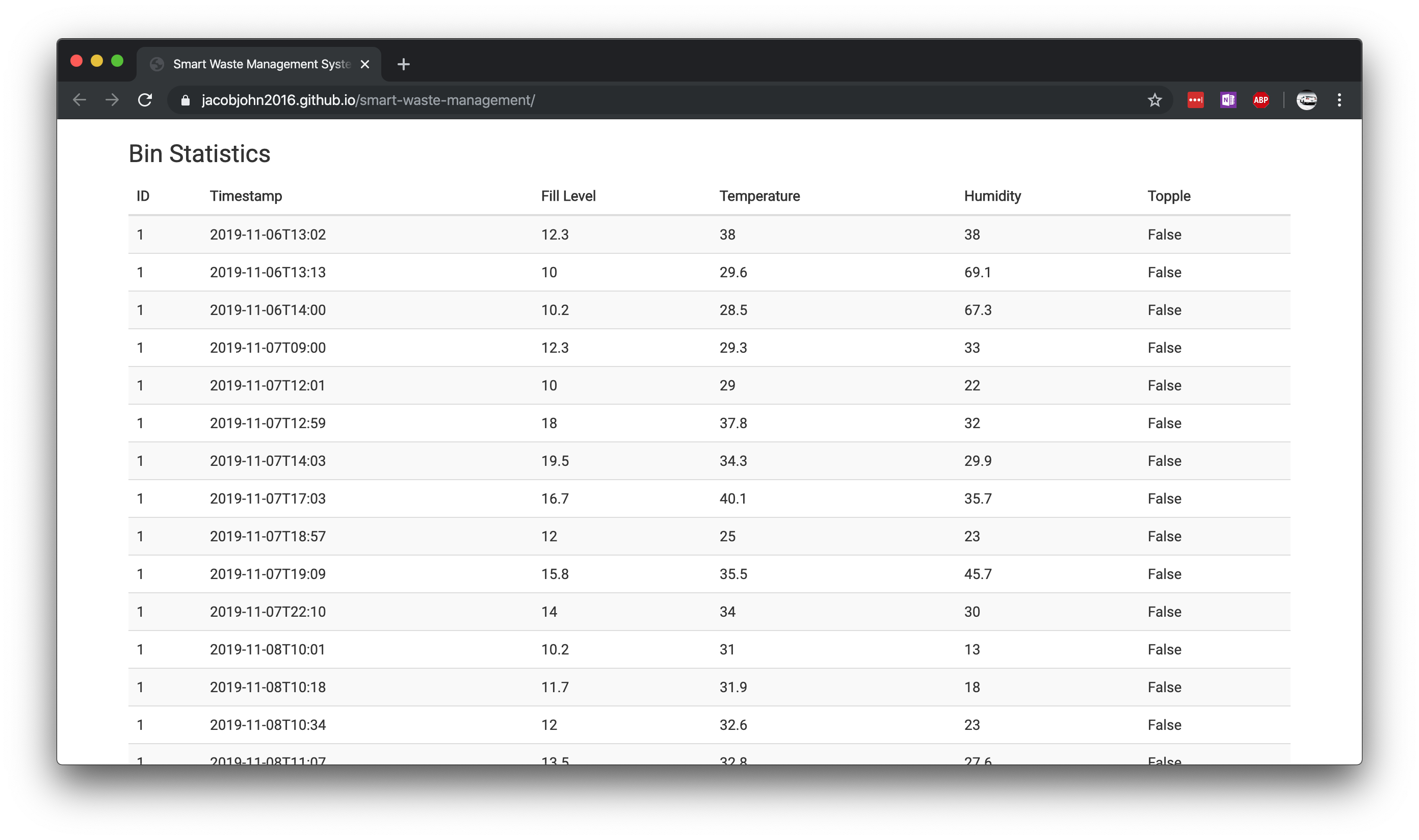Open the OneNote clipper extension

(1228, 100)
